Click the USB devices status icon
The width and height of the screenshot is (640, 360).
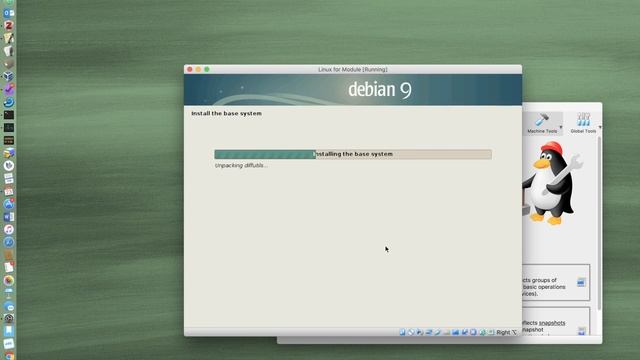click(438, 332)
